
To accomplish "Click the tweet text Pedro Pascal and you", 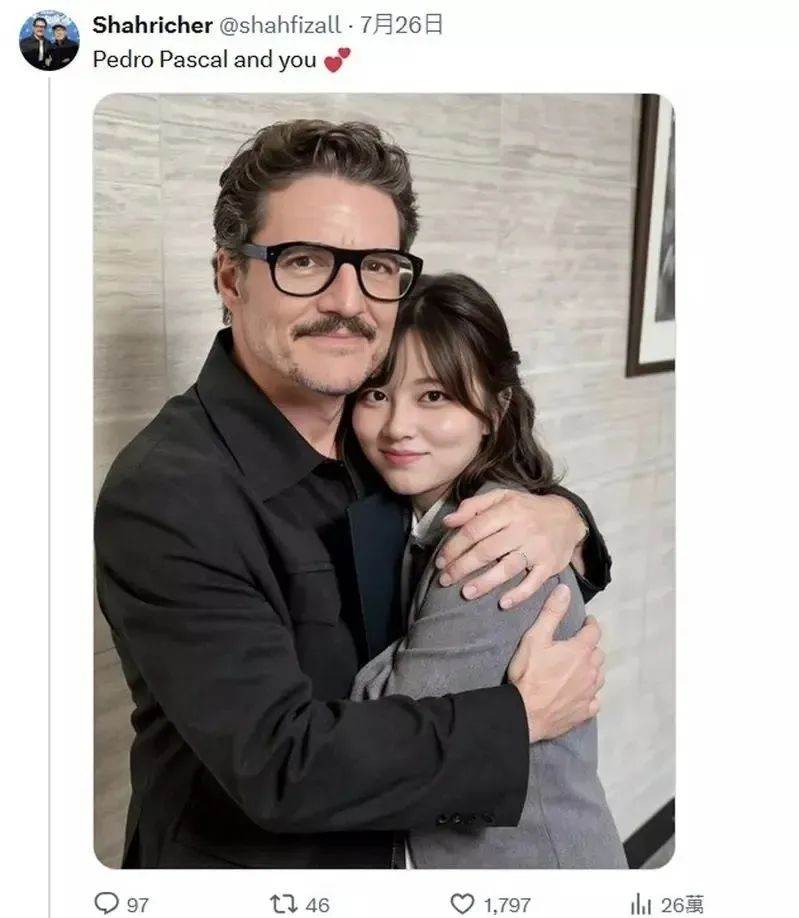I will (x=204, y=60).
